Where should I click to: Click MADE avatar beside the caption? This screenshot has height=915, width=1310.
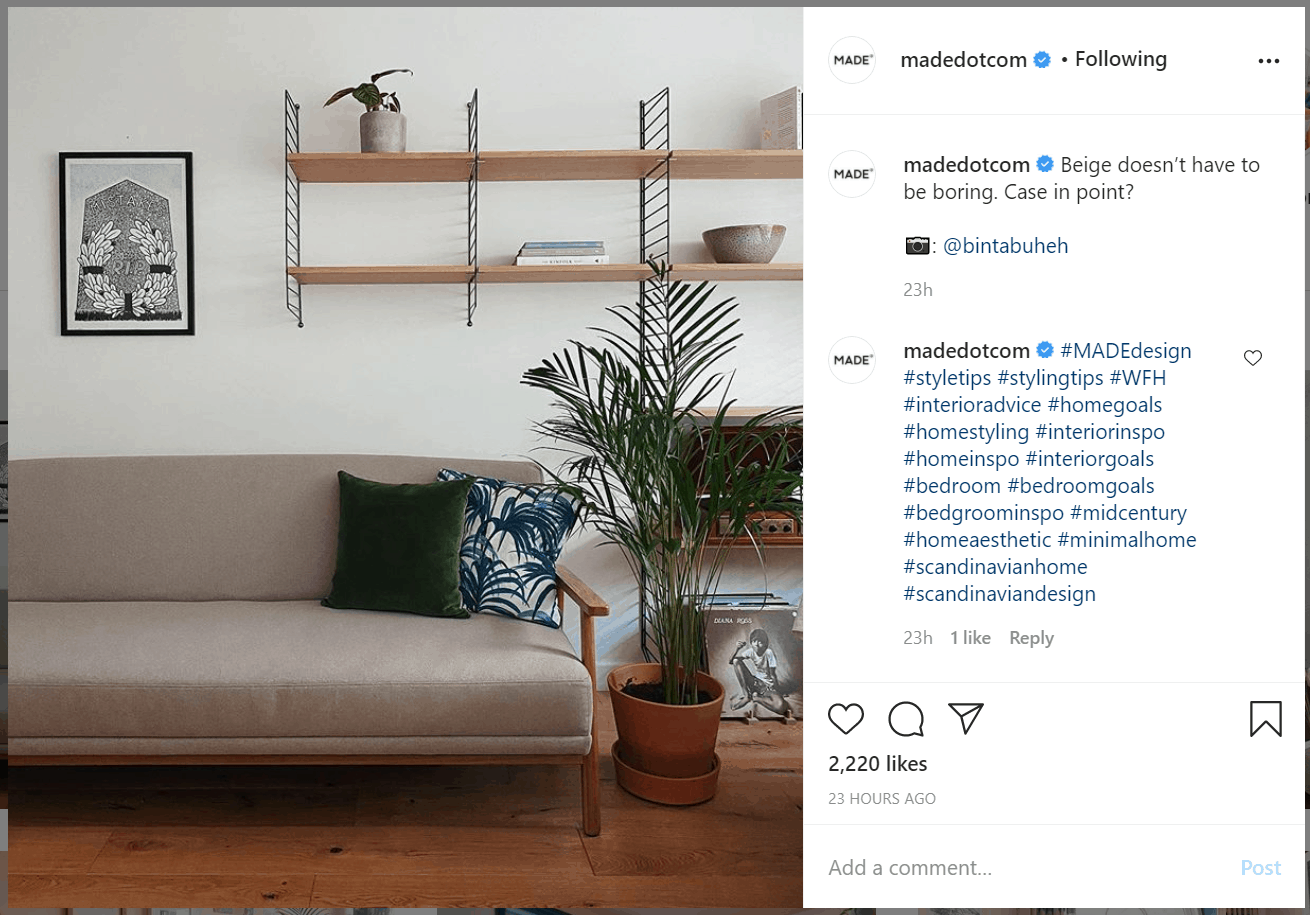point(853,174)
